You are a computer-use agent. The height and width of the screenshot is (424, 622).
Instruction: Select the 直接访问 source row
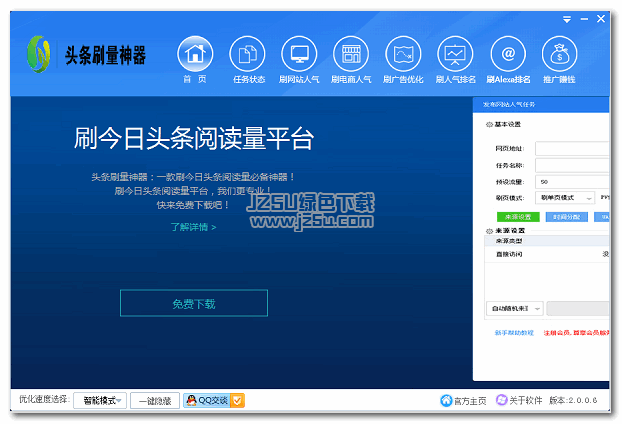(x=547, y=254)
